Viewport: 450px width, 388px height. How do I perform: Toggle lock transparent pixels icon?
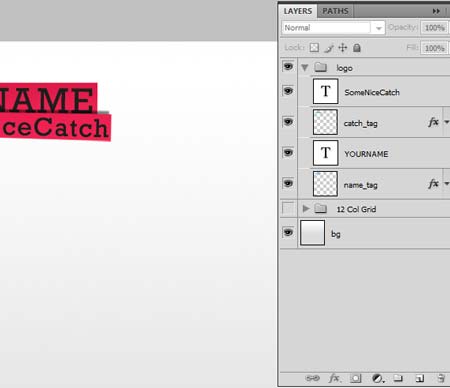click(314, 48)
